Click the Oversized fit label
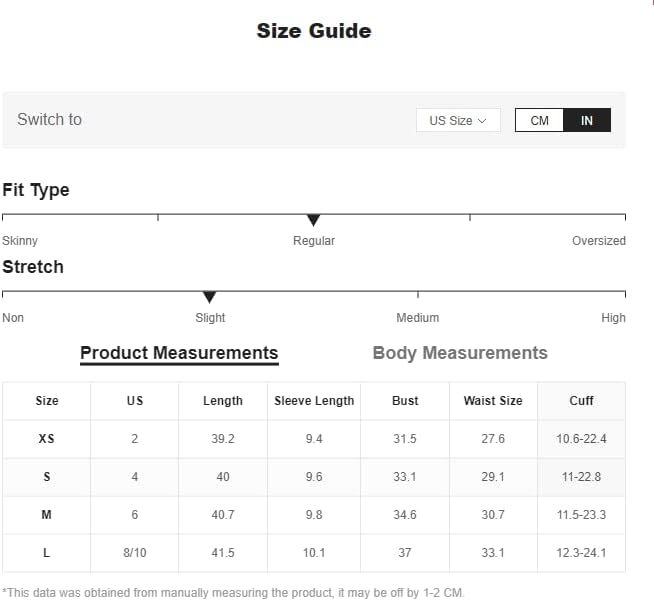The width and height of the screenshot is (654, 601). 599,241
